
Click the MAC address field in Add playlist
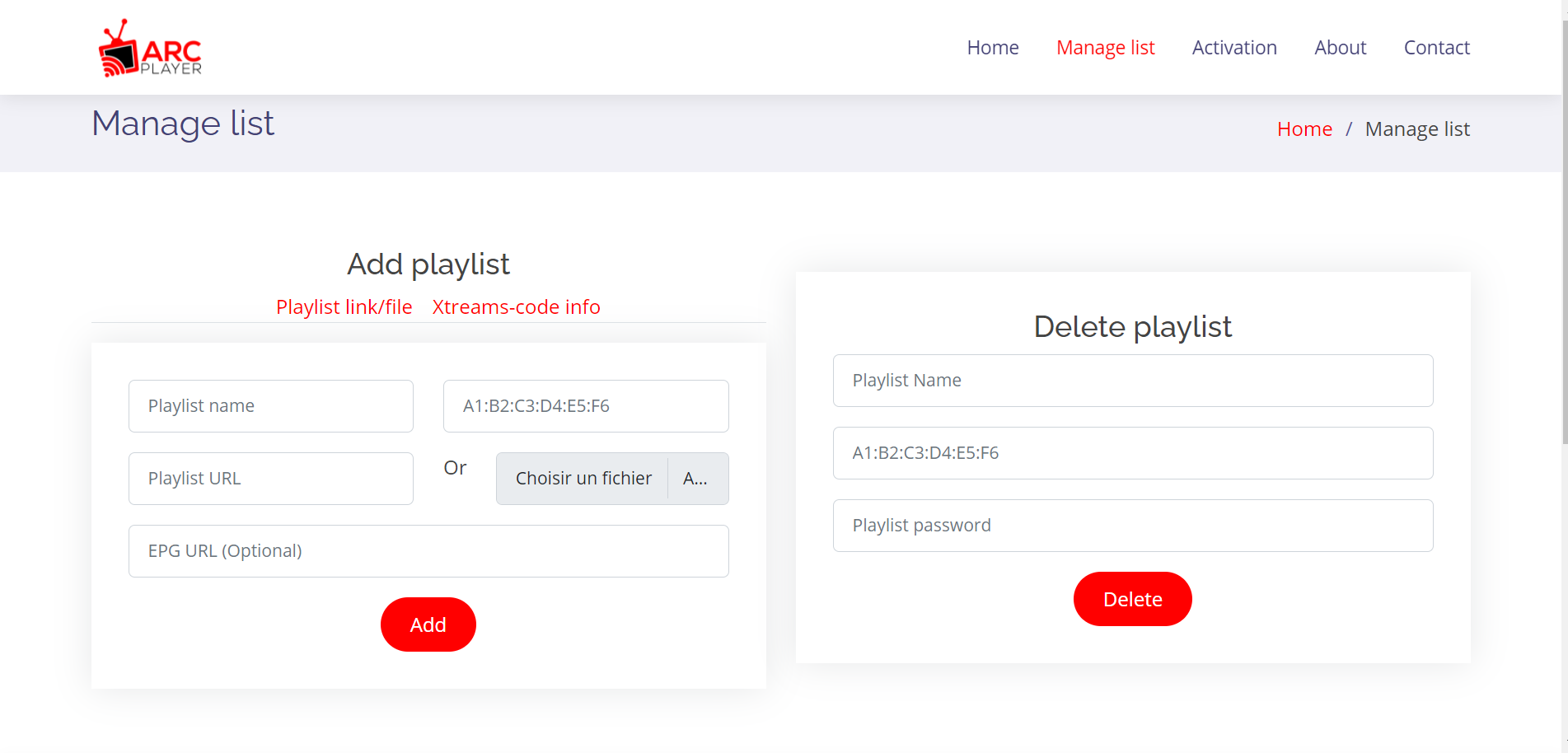tap(586, 406)
